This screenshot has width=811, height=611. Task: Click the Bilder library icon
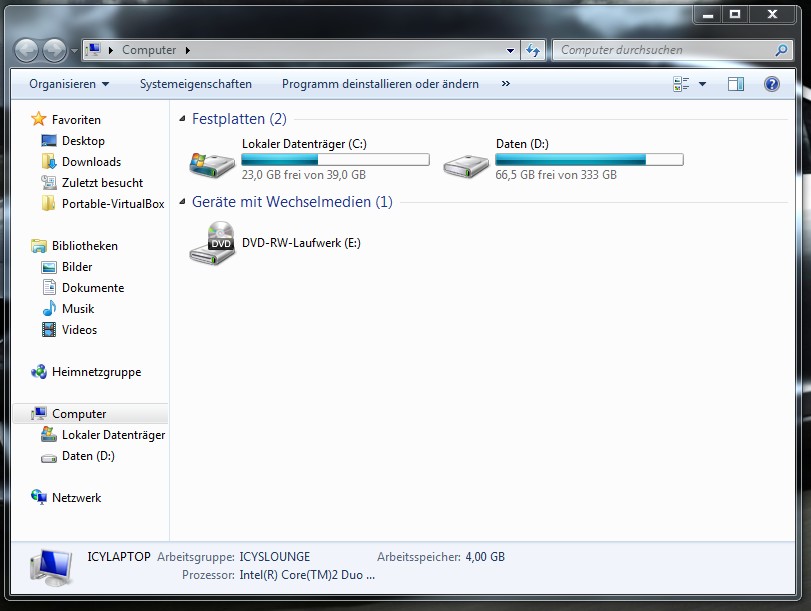pos(49,267)
